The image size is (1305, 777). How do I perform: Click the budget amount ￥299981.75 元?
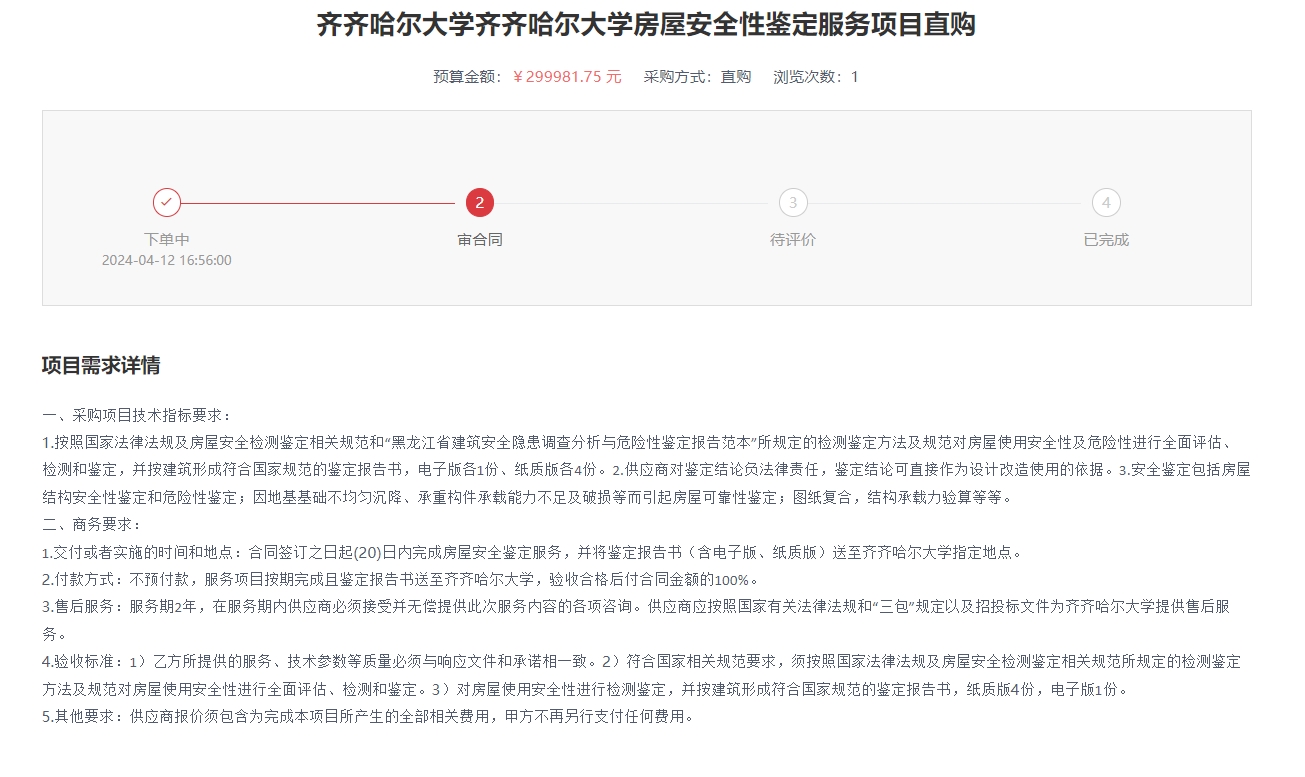click(567, 77)
